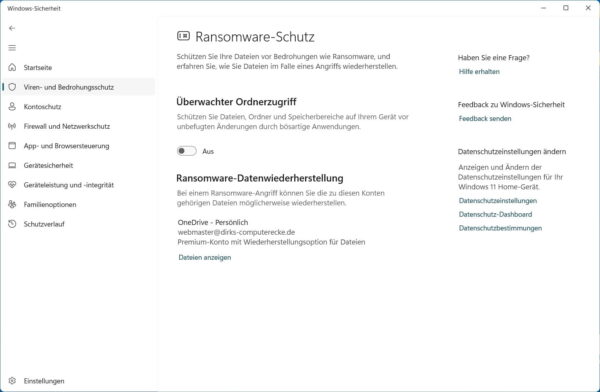Click the Feedback zu Windows-Sicherheit heading
The height and width of the screenshot is (392, 600).
coord(511,105)
